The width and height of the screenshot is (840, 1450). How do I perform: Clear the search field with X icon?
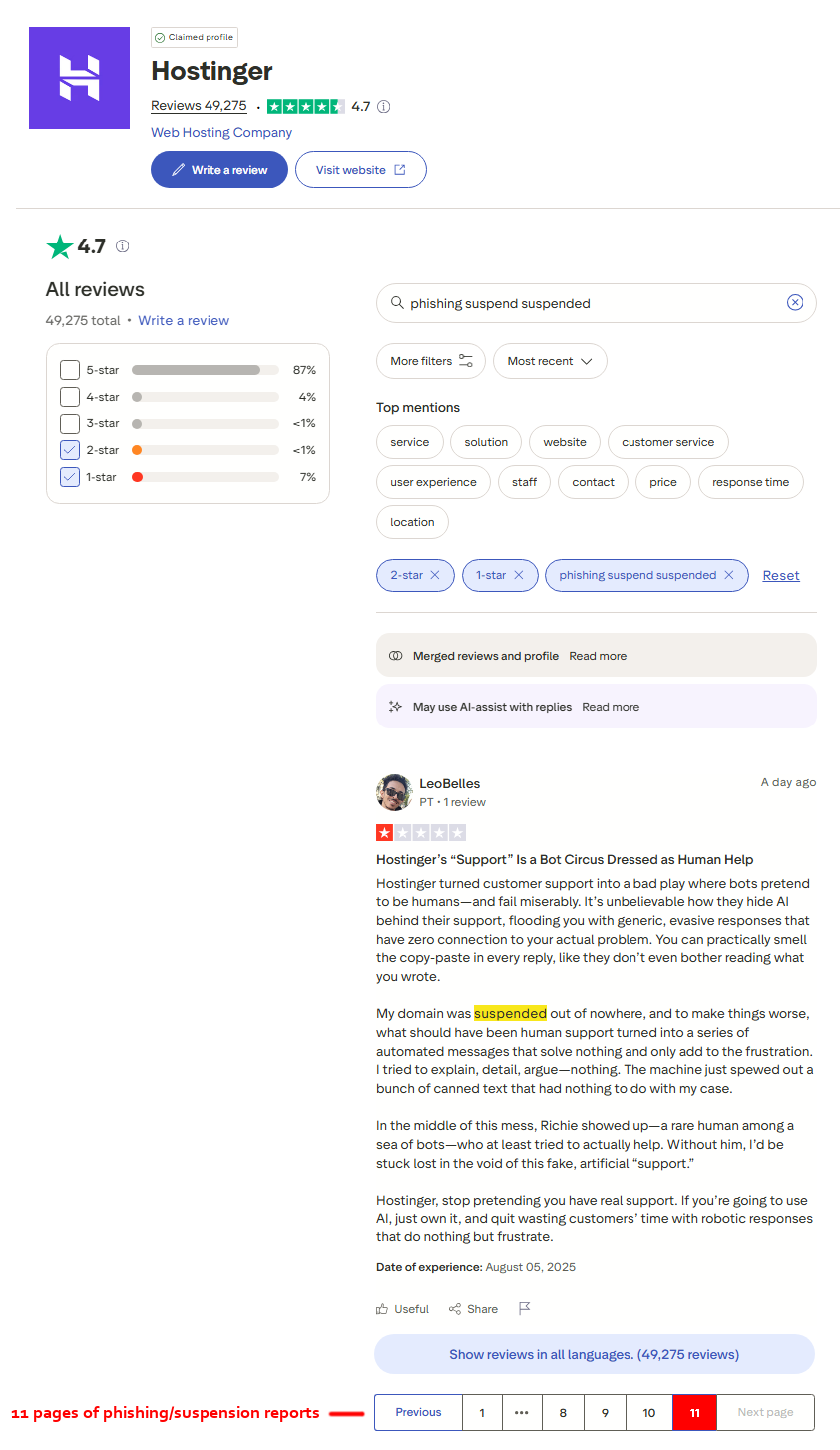[x=795, y=303]
